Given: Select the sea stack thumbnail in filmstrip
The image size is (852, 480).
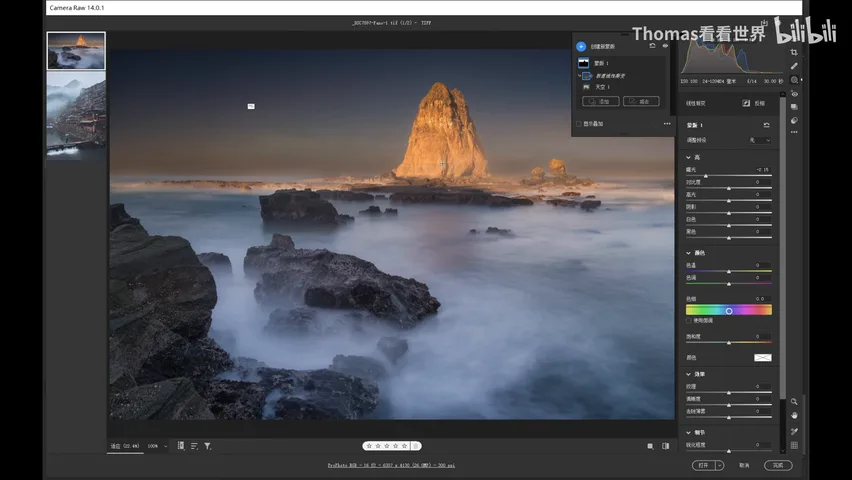Looking at the screenshot, I should (76, 51).
